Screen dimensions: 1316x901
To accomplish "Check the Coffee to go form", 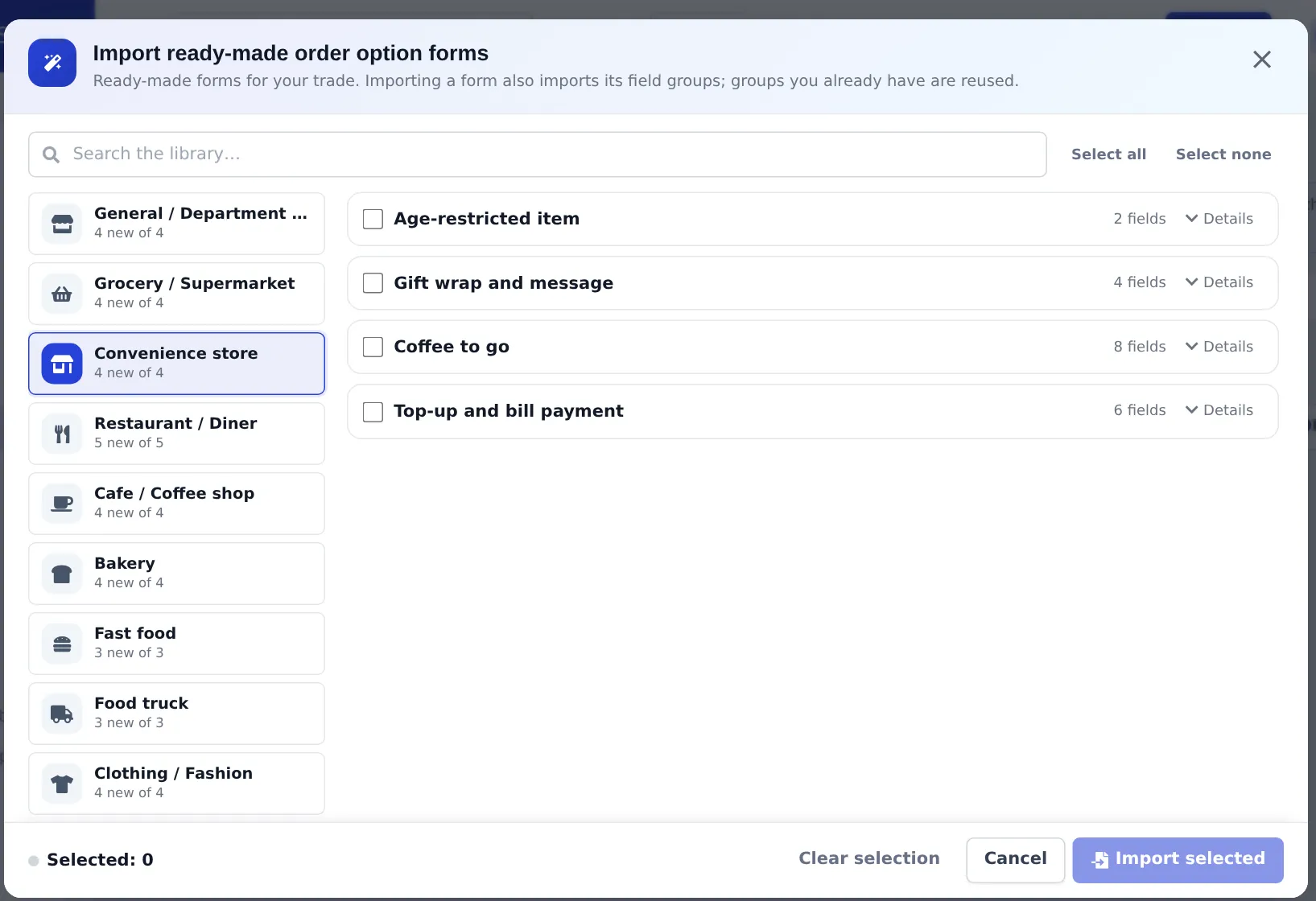I will pos(373,347).
